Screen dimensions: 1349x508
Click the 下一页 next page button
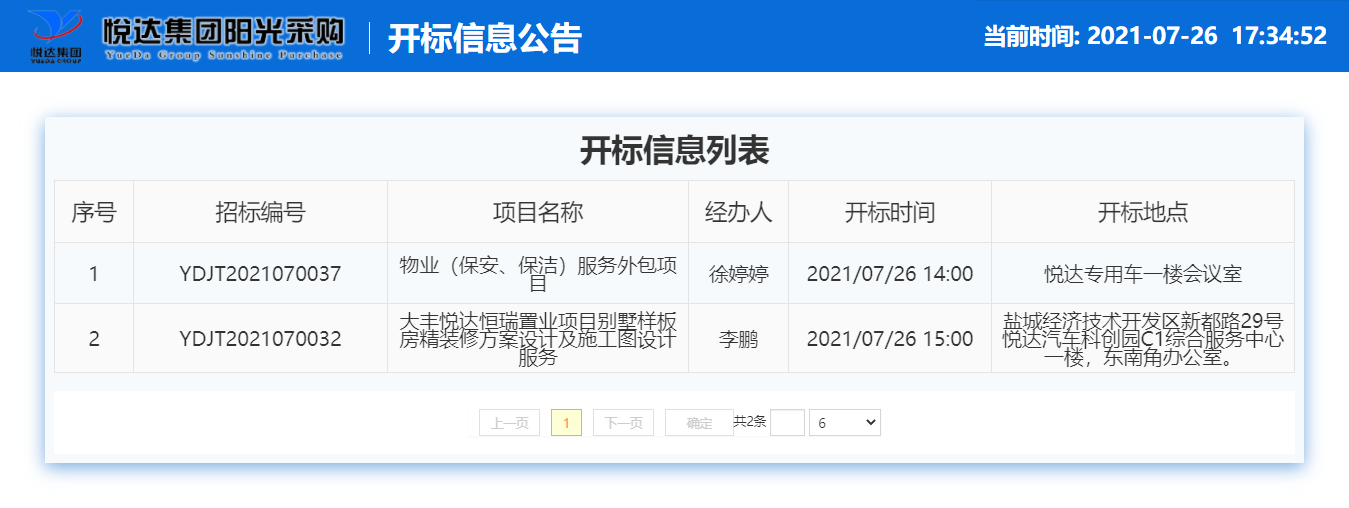(623, 423)
